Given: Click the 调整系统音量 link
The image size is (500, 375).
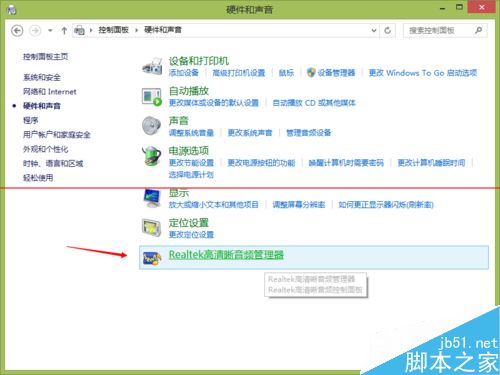Looking at the screenshot, I should point(191,133).
